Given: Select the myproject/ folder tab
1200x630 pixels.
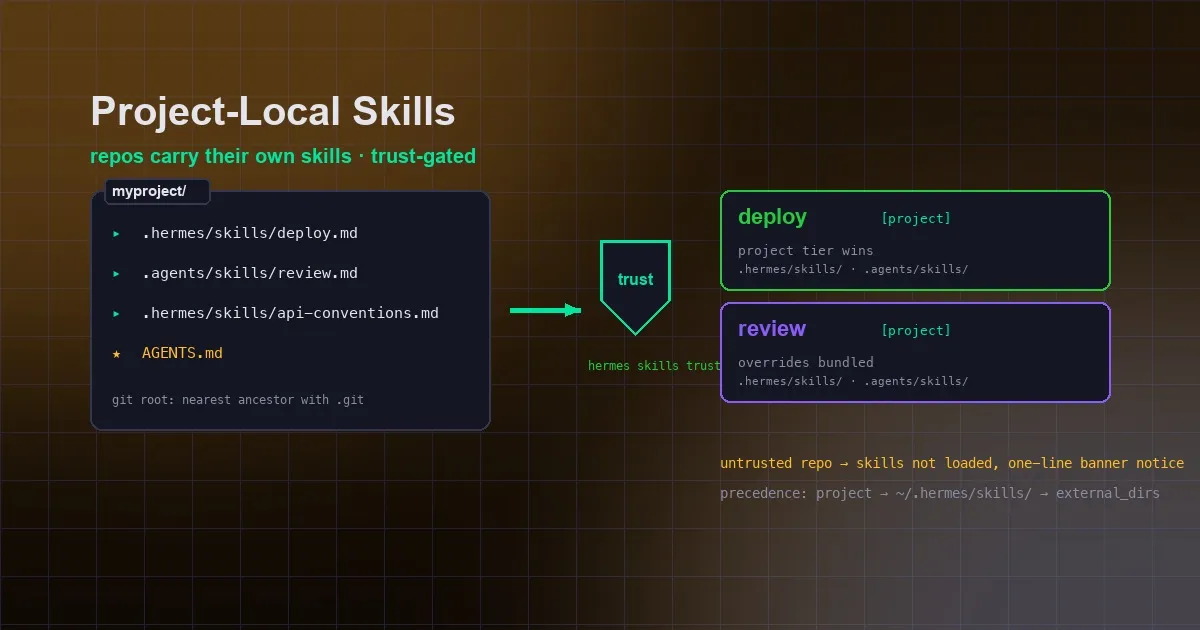Looking at the screenshot, I should (x=157, y=191).
